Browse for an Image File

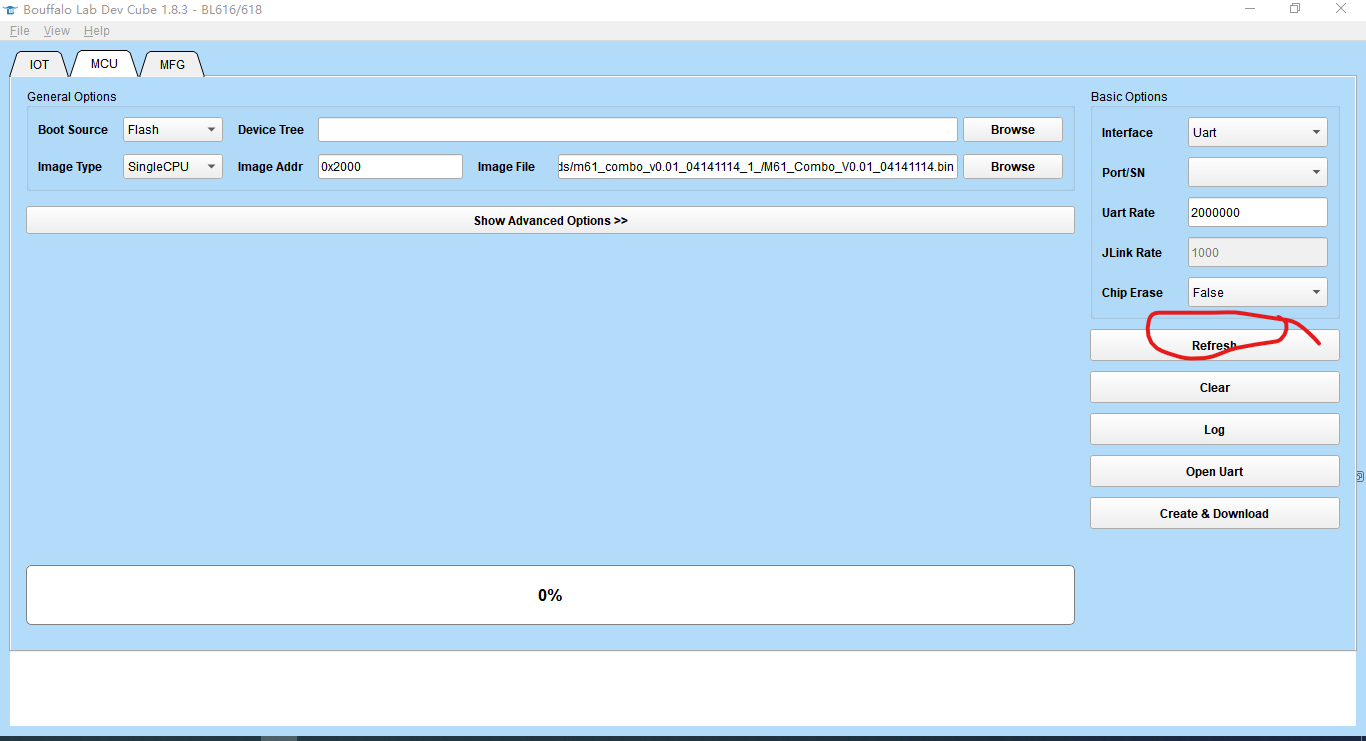[x=1013, y=167]
